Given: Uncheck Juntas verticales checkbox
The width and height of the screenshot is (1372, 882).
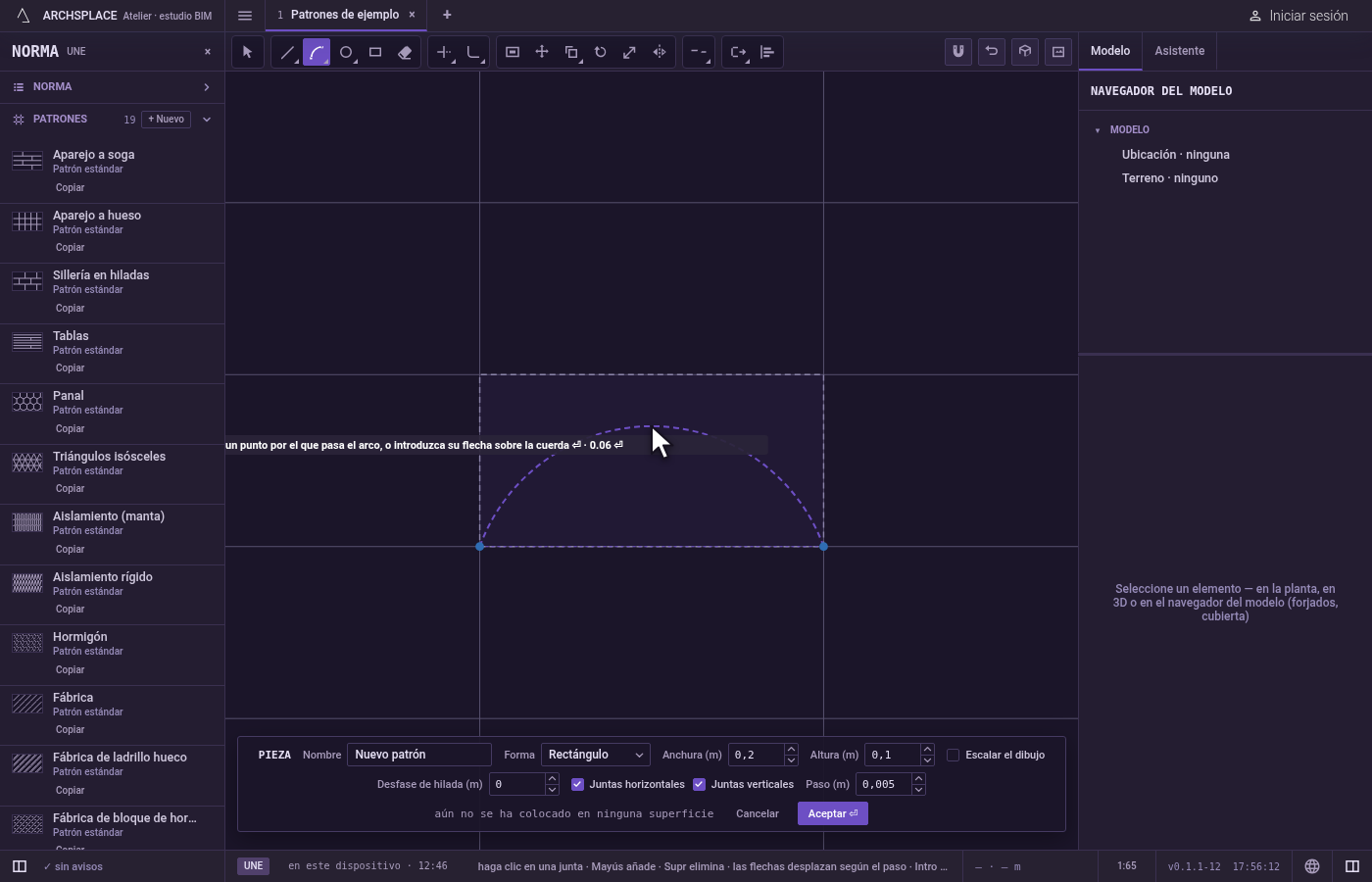Looking at the screenshot, I should [699, 784].
